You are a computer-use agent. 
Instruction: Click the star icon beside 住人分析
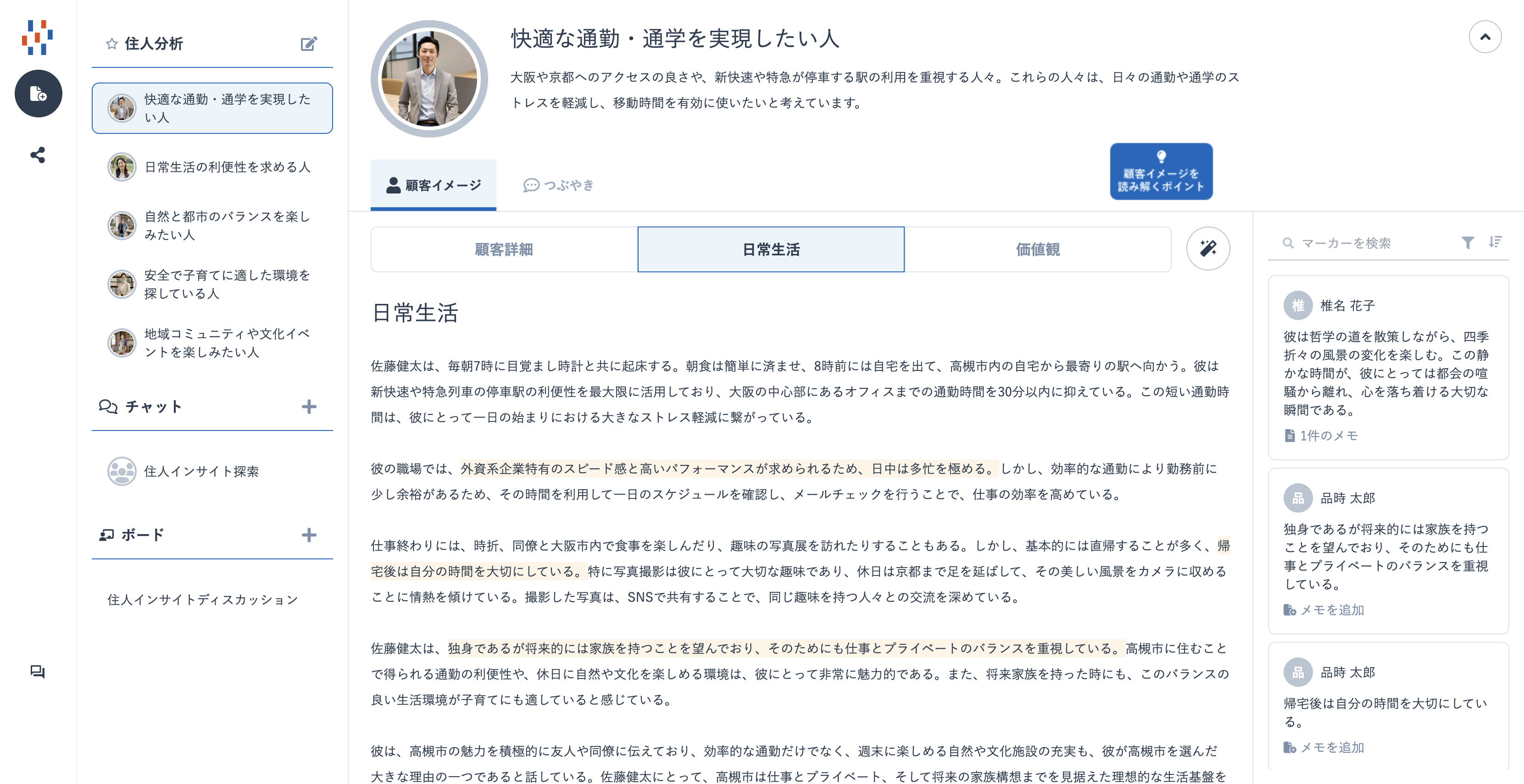coord(111,43)
